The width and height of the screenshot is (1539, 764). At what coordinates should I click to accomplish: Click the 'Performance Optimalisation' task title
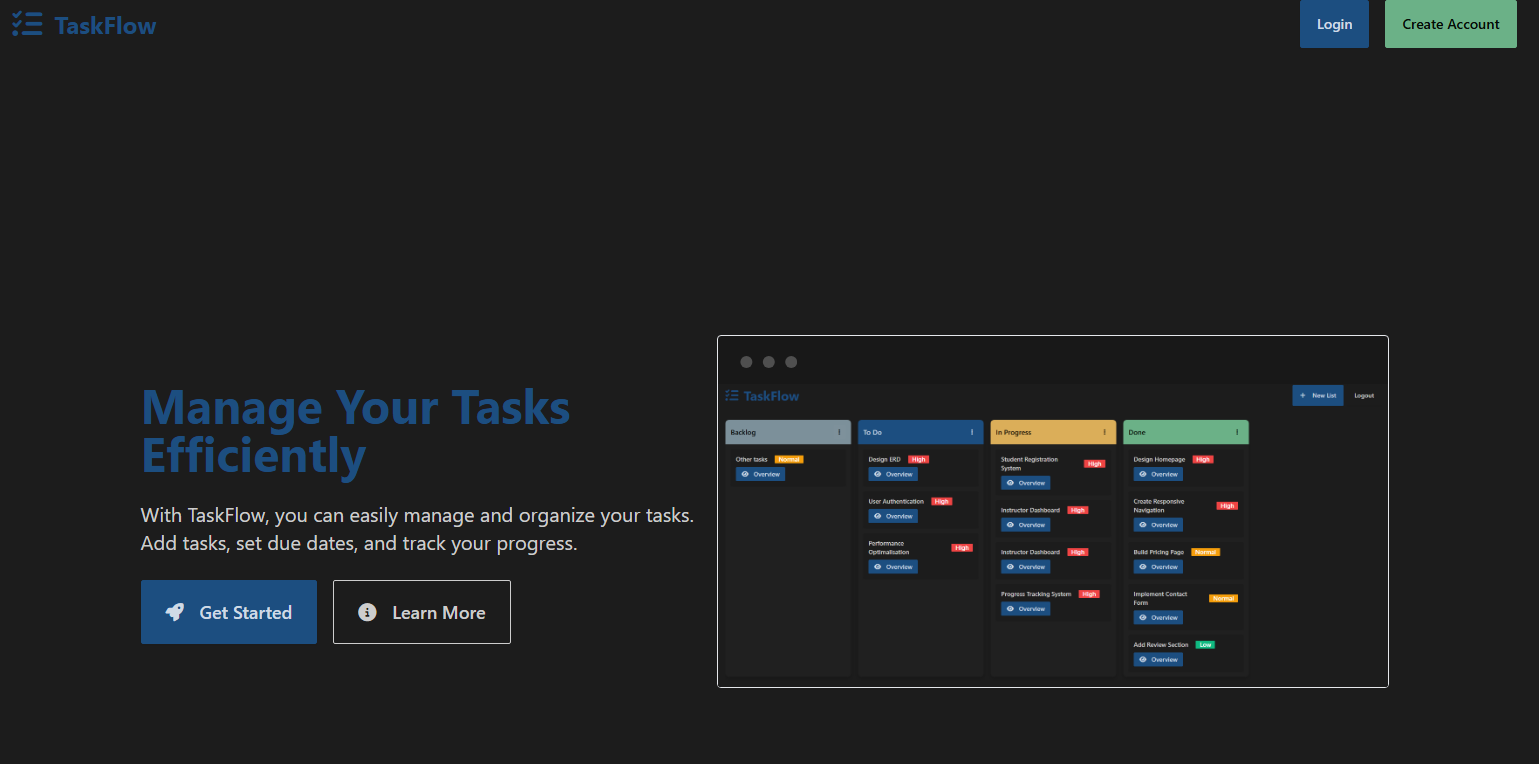(x=889, y=547)
